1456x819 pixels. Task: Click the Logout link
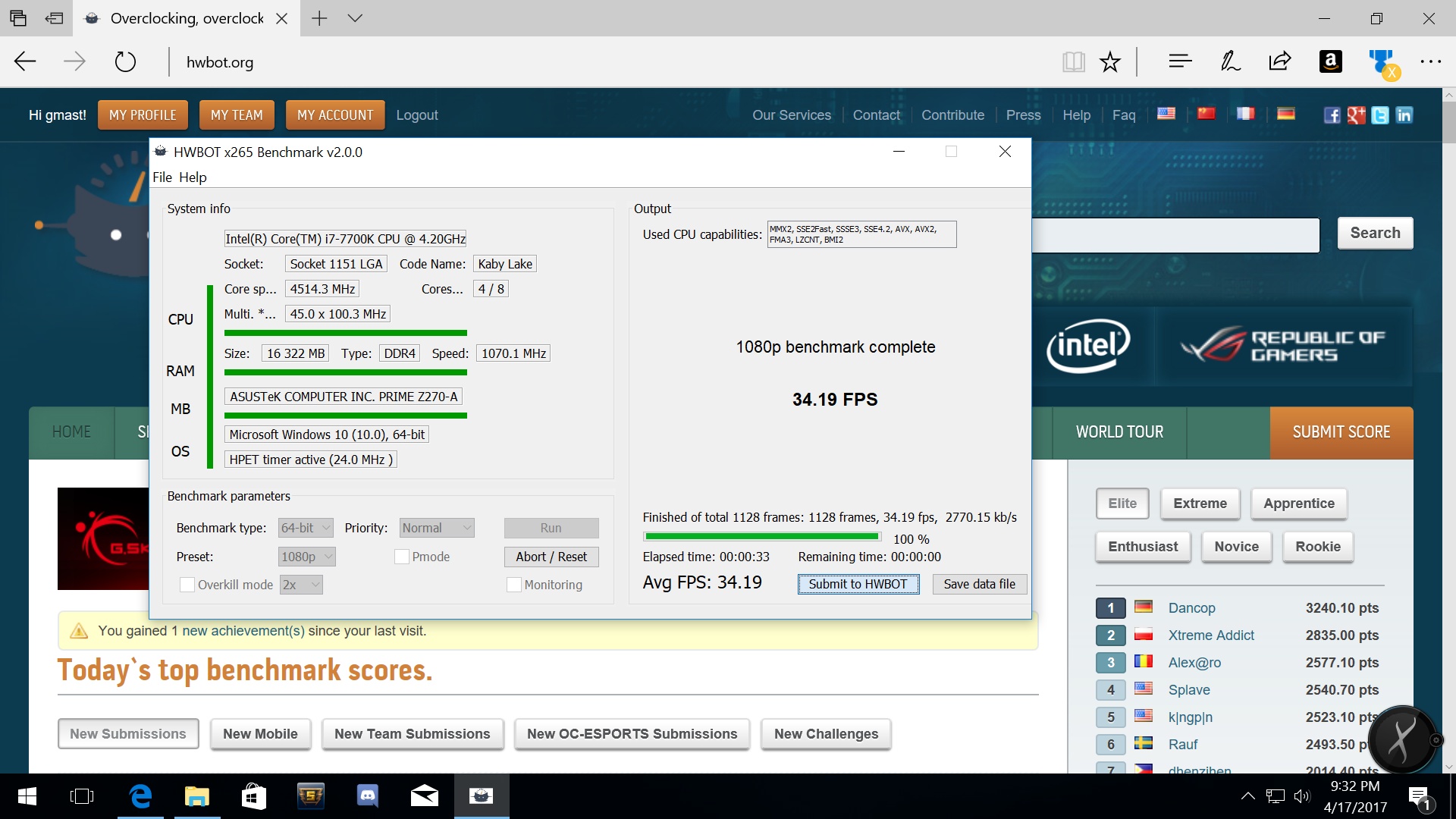417,115
